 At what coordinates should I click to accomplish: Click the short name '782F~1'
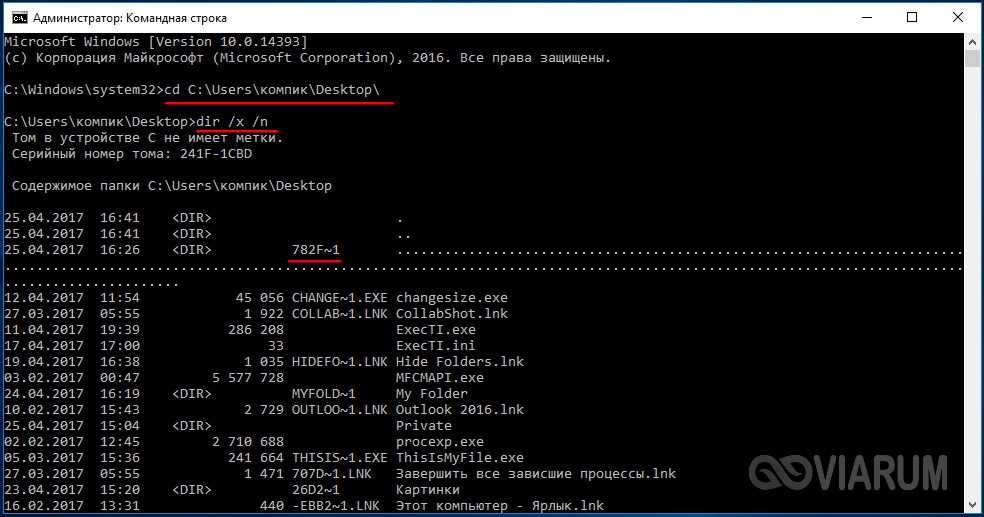tap(316, 250)
